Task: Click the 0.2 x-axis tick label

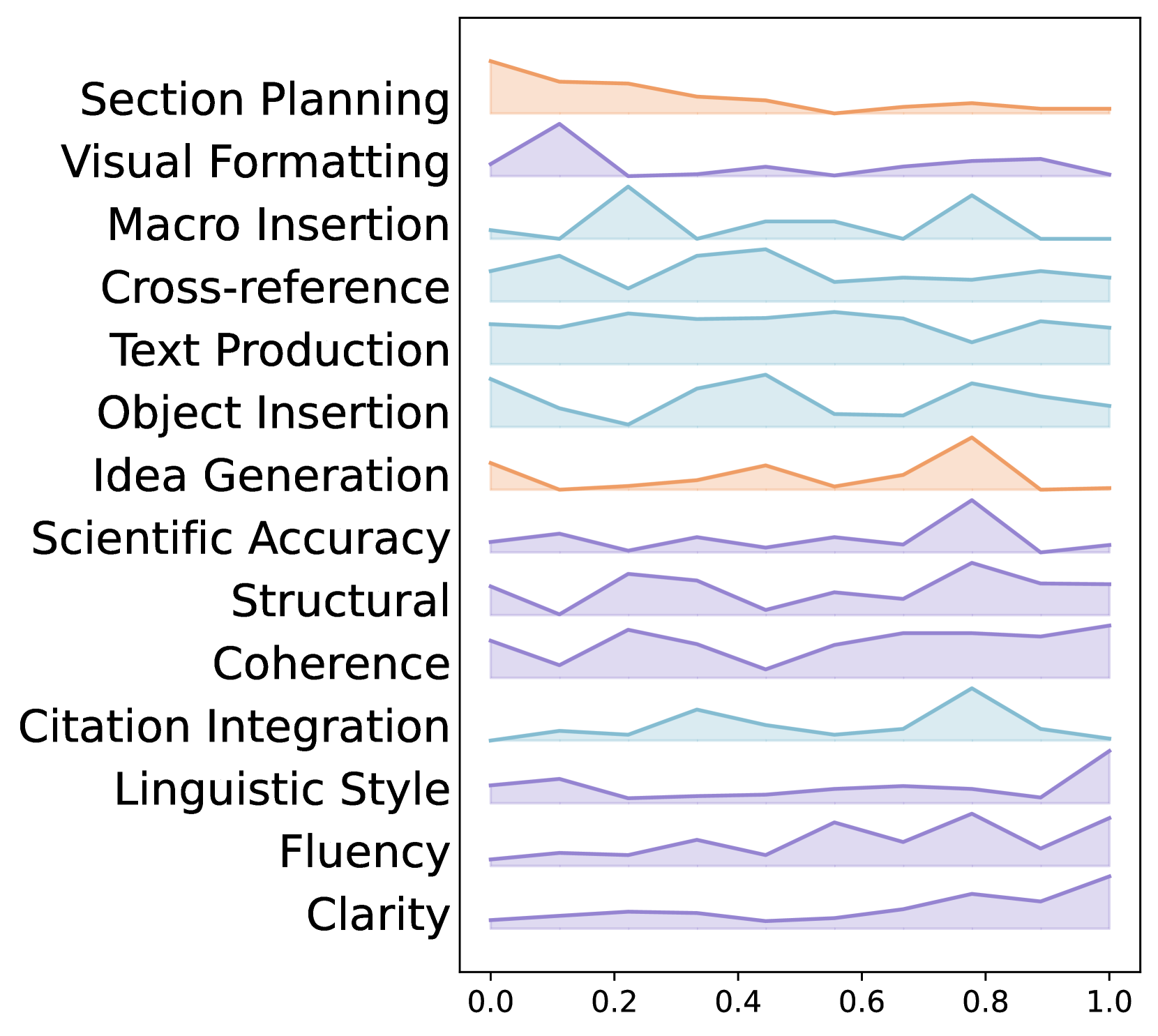Action: [614, 1003]
